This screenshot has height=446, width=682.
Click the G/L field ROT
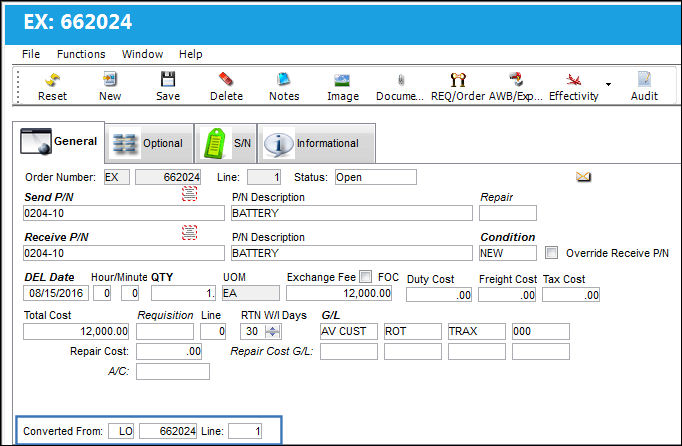tap(413, 331)
